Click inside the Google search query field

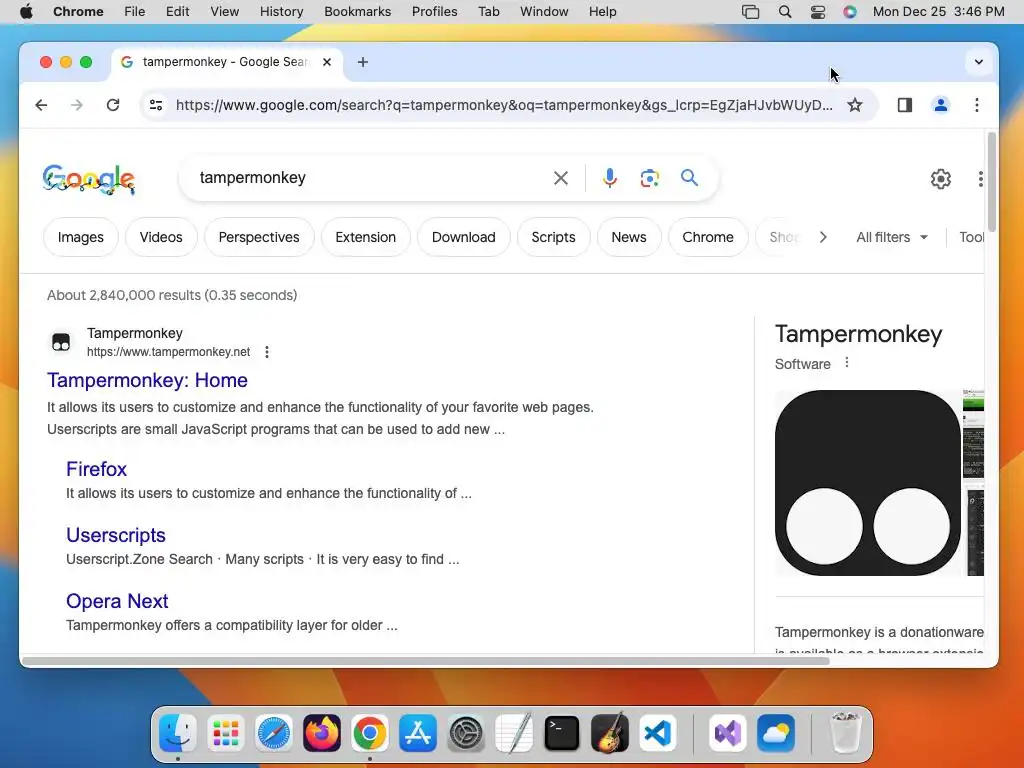(x=372, y=178)
